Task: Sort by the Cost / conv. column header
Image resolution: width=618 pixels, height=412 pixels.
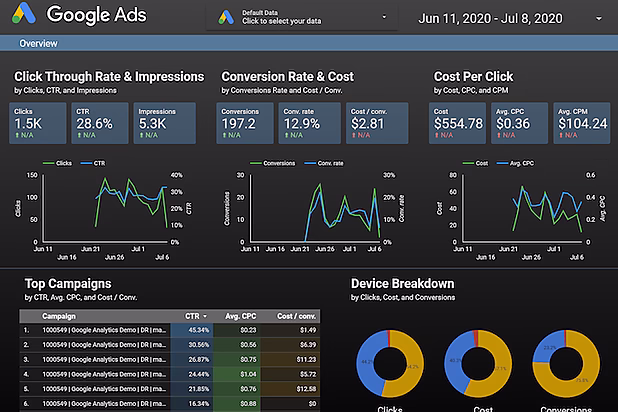Action: [x=296, y=316]
